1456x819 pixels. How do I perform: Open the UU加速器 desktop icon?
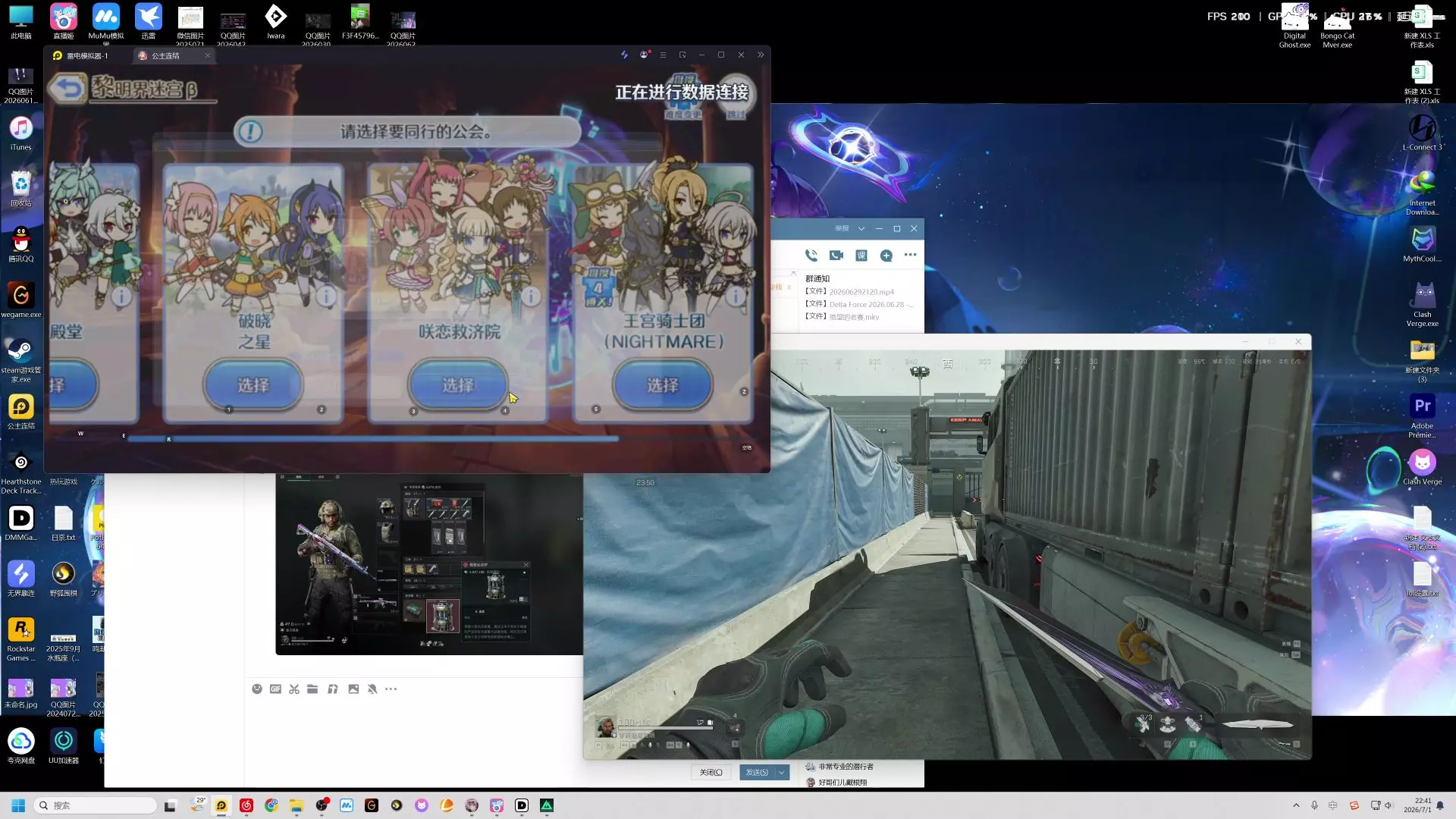click(x=64, y=746)
